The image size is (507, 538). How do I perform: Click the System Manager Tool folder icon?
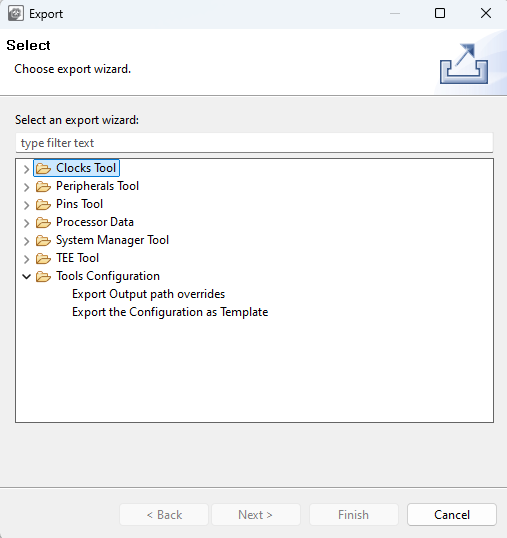point(44,241)
